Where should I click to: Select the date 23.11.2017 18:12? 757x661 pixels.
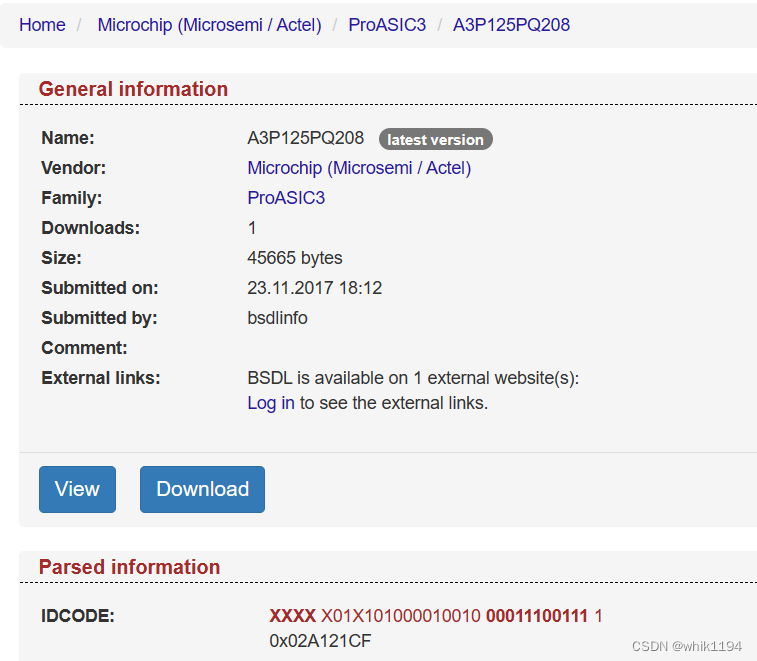pos(315,288)
